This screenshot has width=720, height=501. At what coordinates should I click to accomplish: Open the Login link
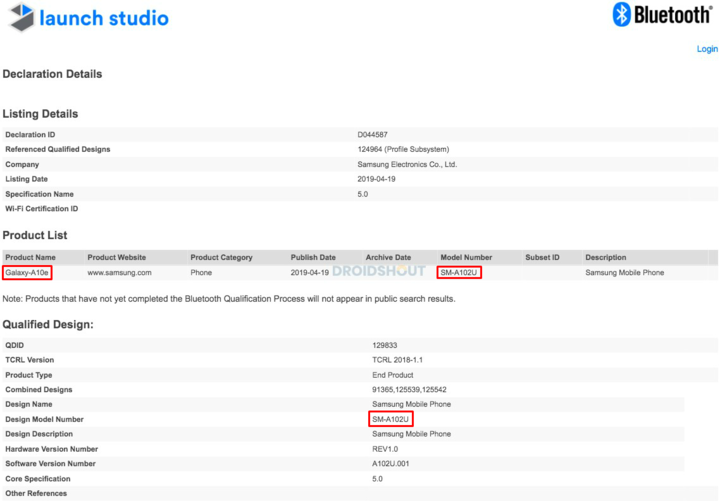pos(706,49)
